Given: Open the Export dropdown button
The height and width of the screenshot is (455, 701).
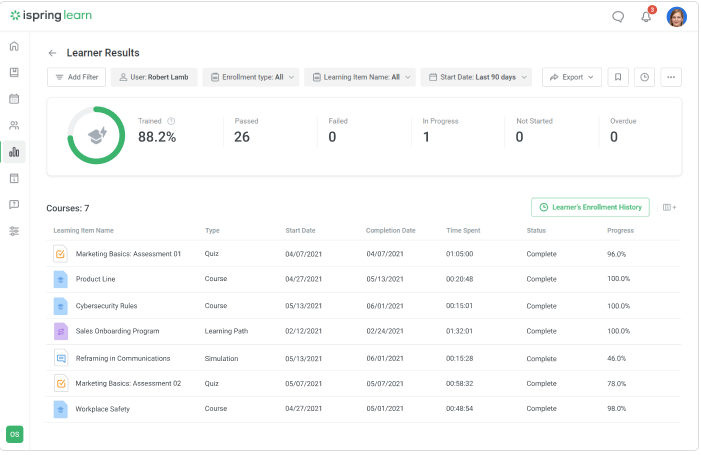Looking at the screenshot, I should (572, 77).
